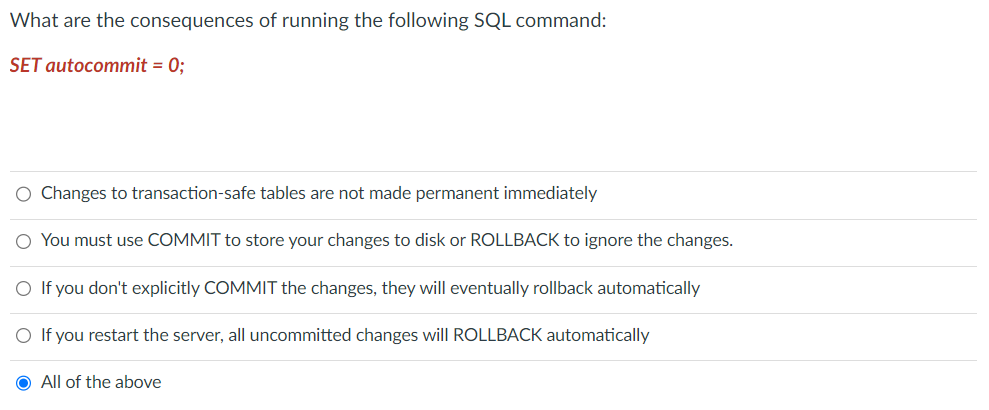Viewport: 989px width, 410px height.
Task: Click 'ROLLBACK automatically' in the server restart option
Action: (x=551, y=335)
